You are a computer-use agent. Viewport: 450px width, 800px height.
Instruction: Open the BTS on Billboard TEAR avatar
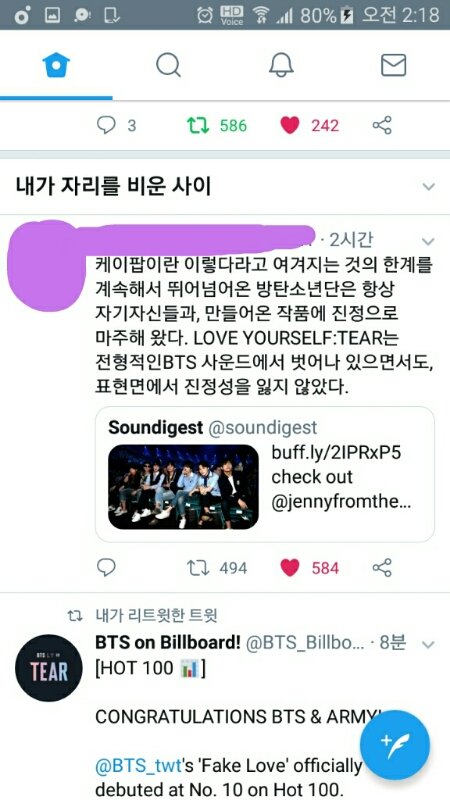click(48, 667)
